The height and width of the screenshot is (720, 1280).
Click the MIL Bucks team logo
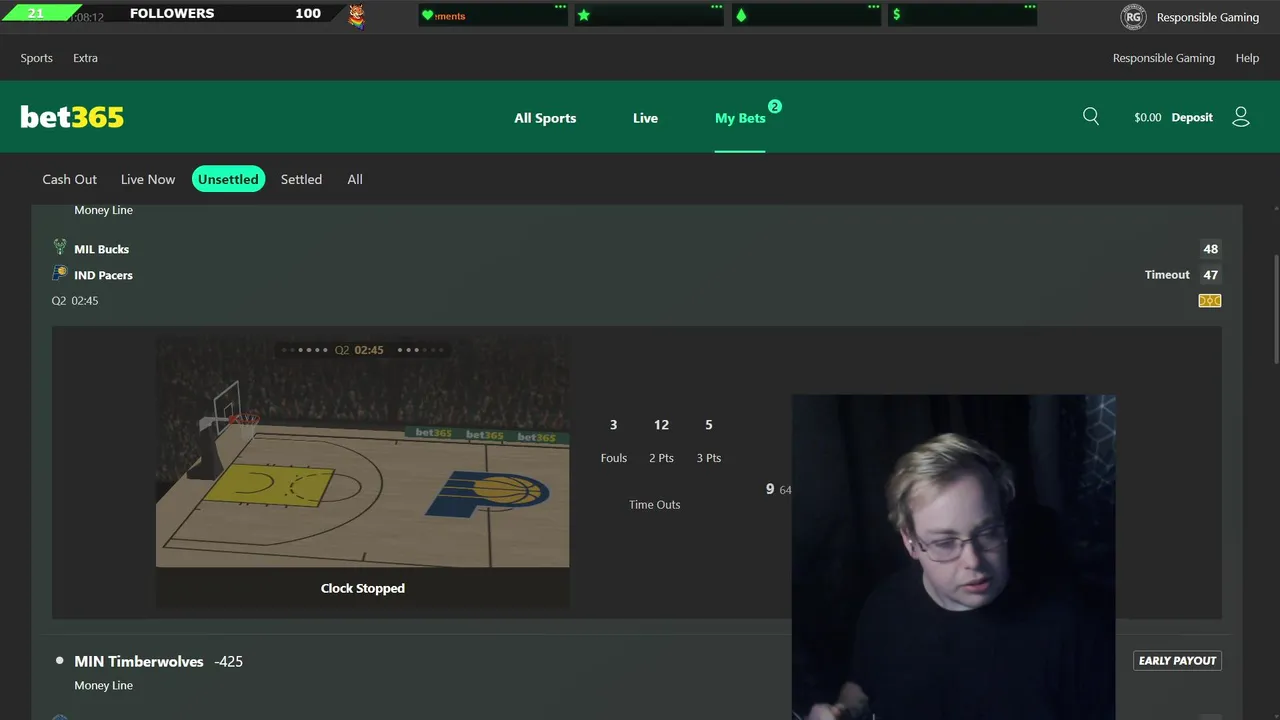[60, 248]
